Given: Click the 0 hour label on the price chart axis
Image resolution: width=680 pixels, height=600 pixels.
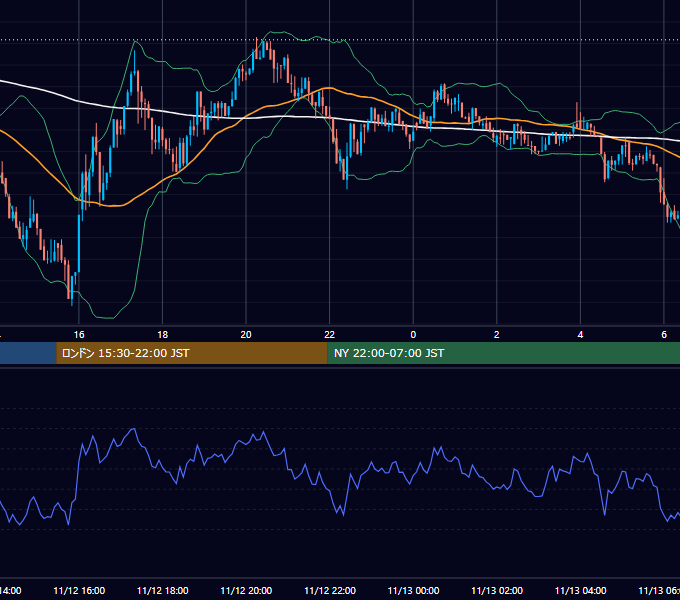Looking at the screenshot, I should click(x=413, y=335).
